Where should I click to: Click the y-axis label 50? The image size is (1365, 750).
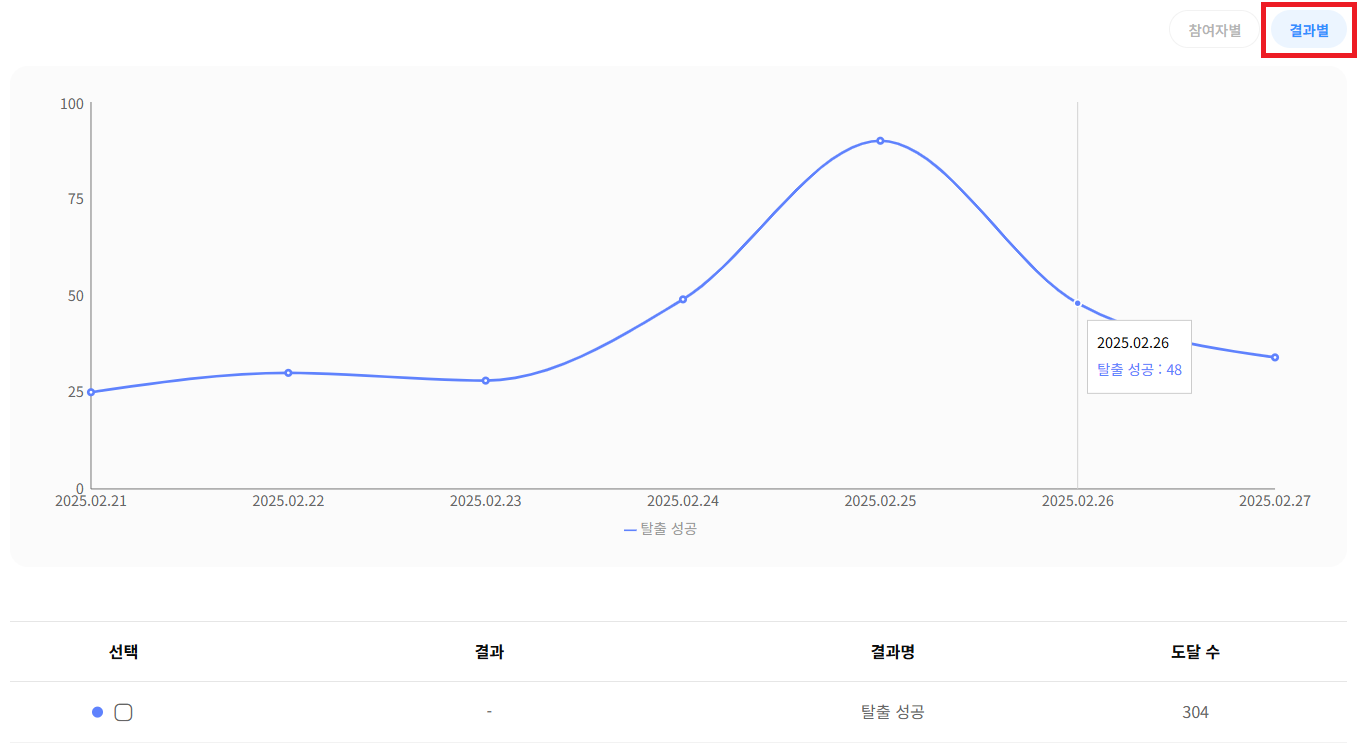76,296
